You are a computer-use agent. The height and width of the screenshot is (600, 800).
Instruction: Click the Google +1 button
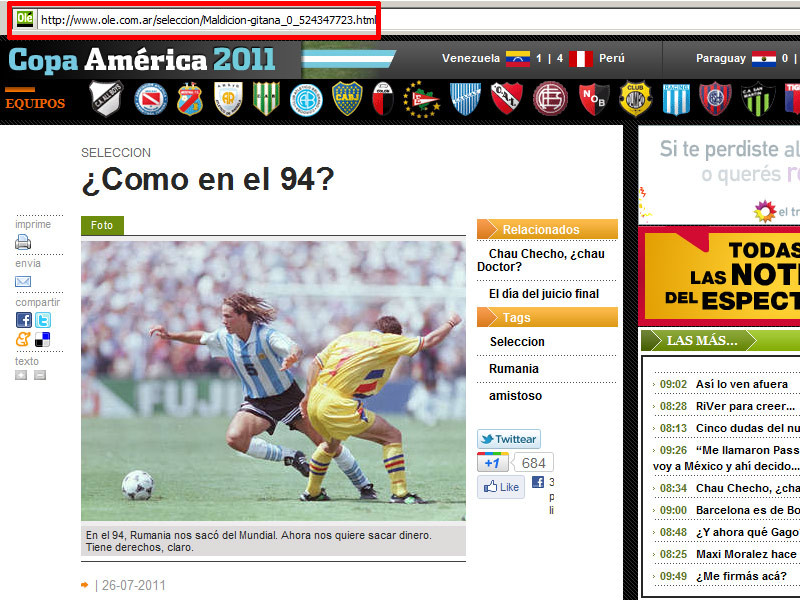pyautogui.click(x=492, y=463)
